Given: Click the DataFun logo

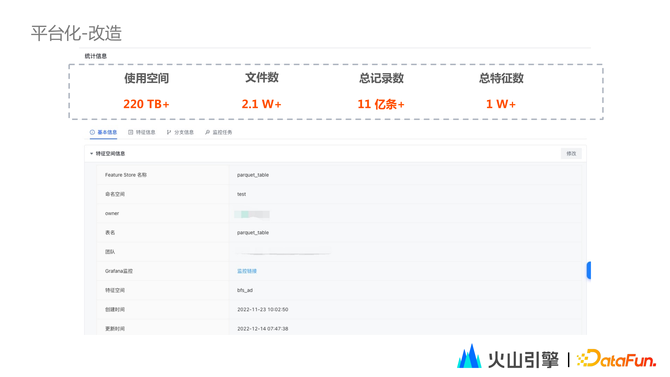Looking at the screenshot, I should 616,359.
